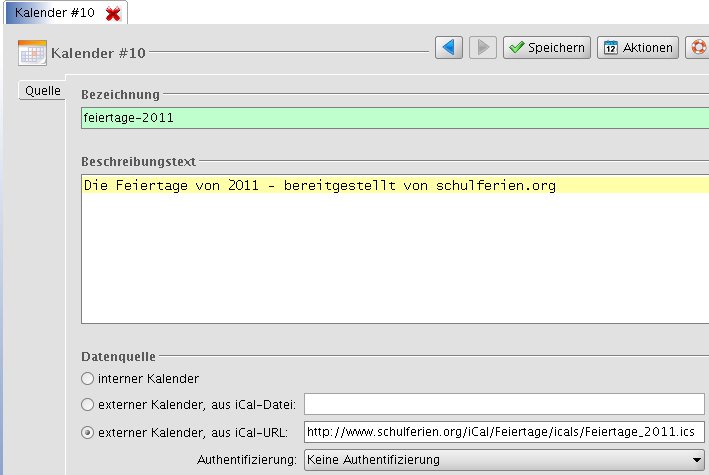Click the grey forward arrow icon

pyautogui.click(x=483, y=47)
